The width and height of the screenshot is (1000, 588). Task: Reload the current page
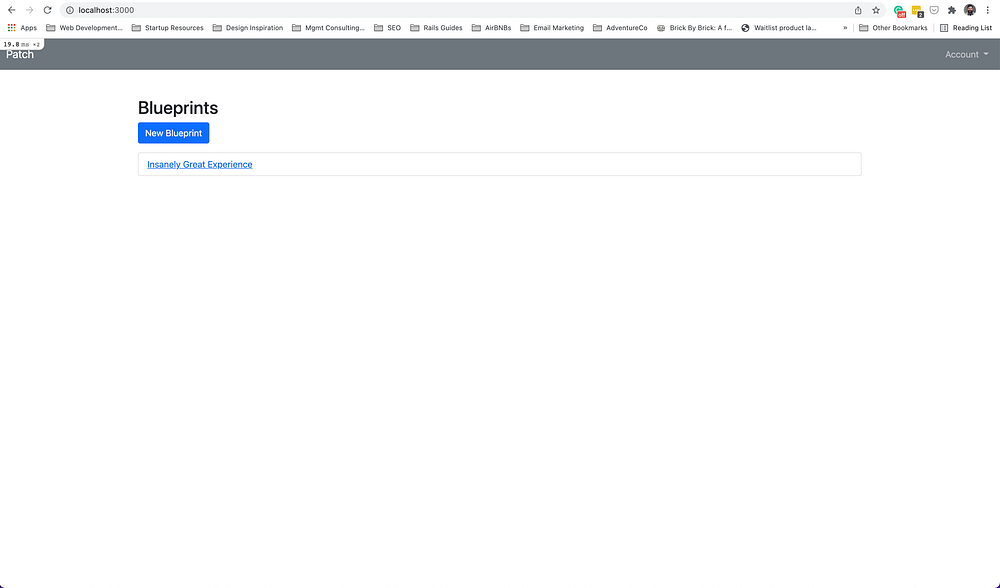pyautogui.click(x=47, y=10)
